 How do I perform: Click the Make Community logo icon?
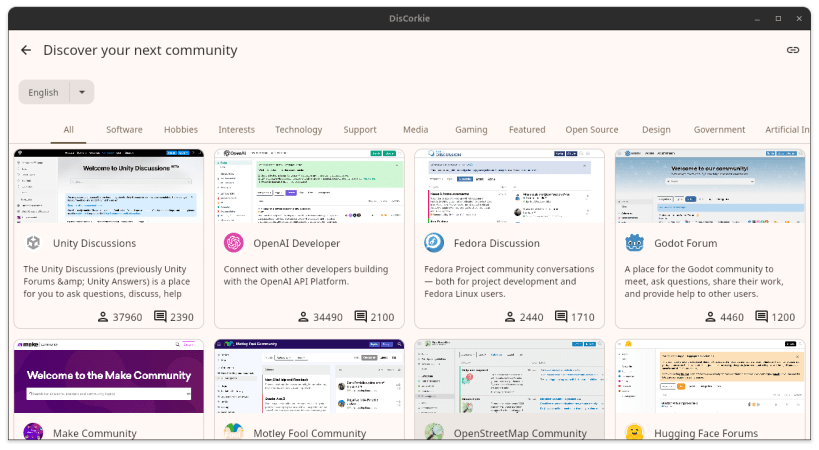pos(33,432)
